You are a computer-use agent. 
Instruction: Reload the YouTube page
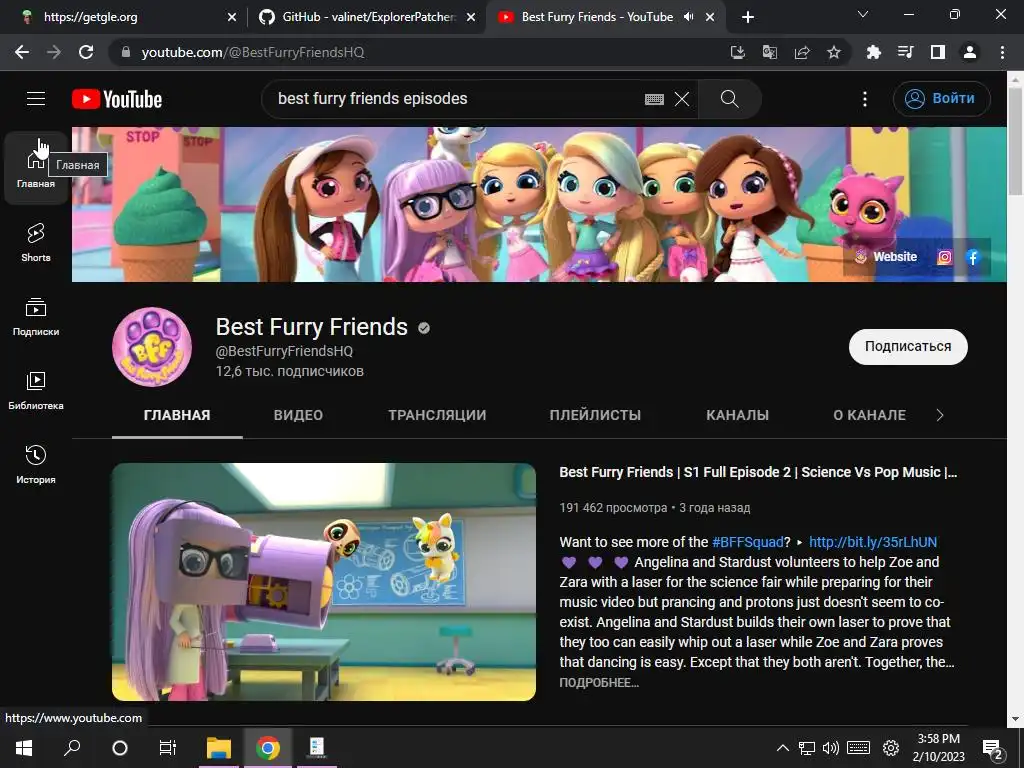(86, 52)
